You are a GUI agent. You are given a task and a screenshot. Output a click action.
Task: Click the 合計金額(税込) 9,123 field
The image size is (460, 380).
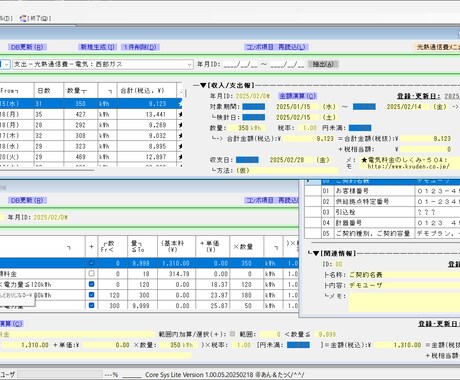[x=309, y=139]
